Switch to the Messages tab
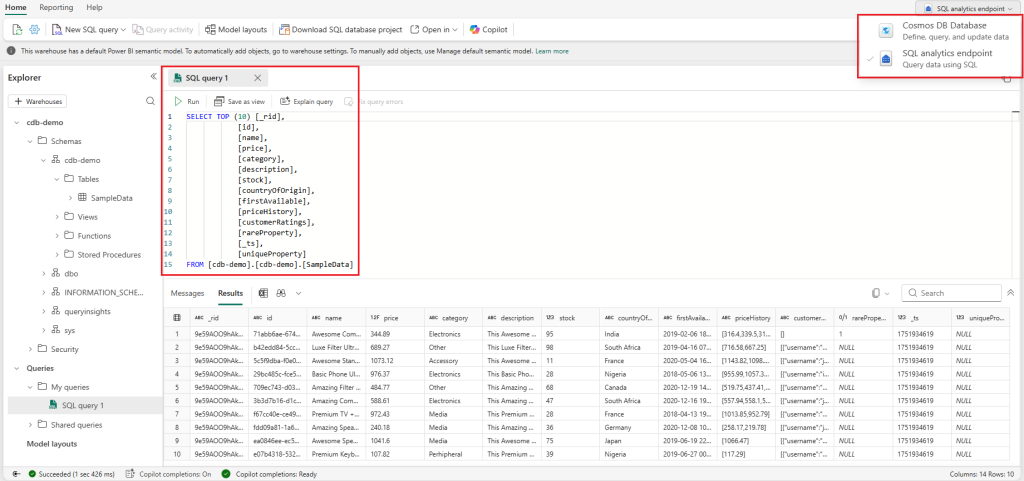The image size is (1024, 481). point(187,294)
